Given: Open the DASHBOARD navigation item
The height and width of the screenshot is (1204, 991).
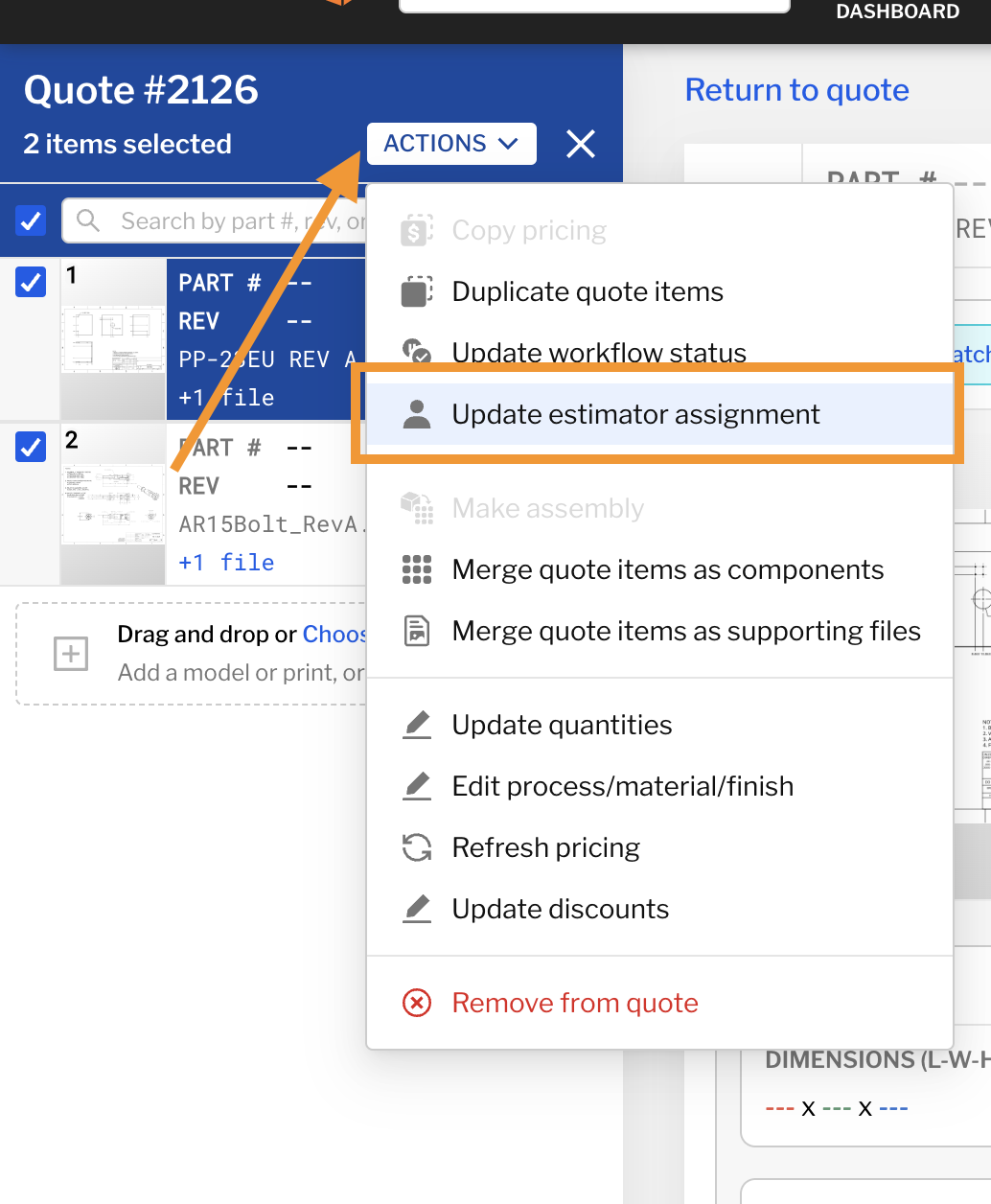Looking at the screenshot, I should pos(898,12).
